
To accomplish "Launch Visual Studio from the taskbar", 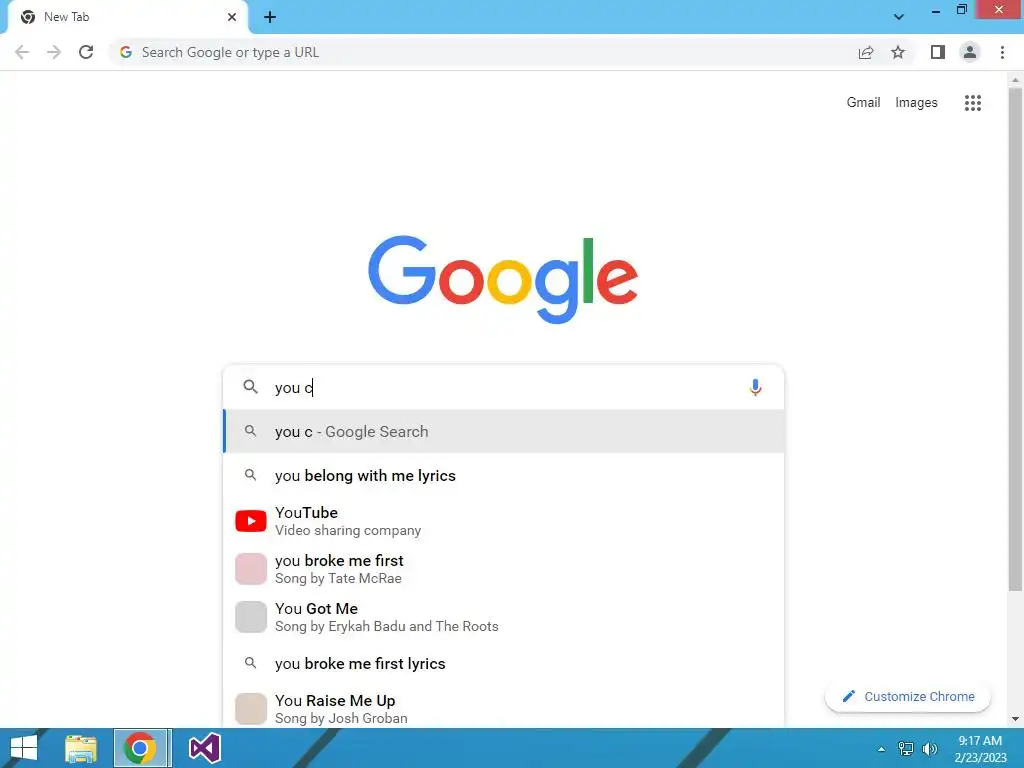I will pyautogui.click(x=204, y=748).
